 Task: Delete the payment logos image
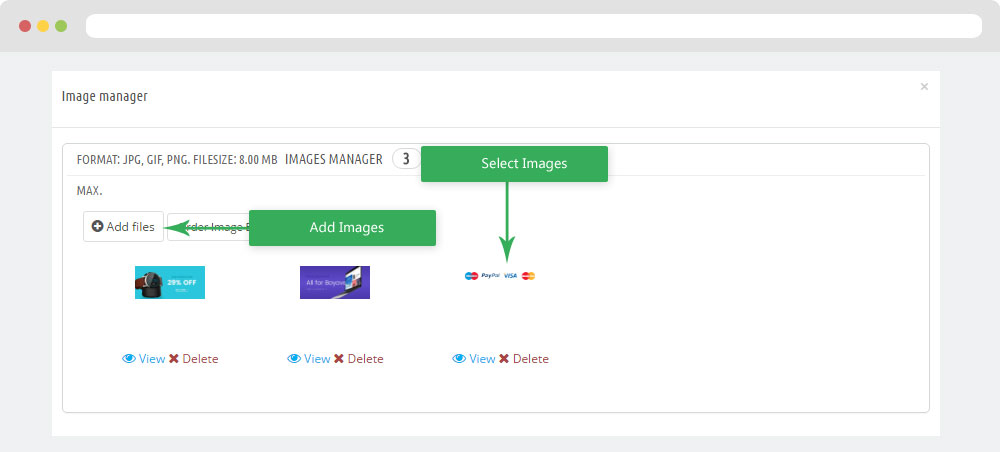coord(524,359)
